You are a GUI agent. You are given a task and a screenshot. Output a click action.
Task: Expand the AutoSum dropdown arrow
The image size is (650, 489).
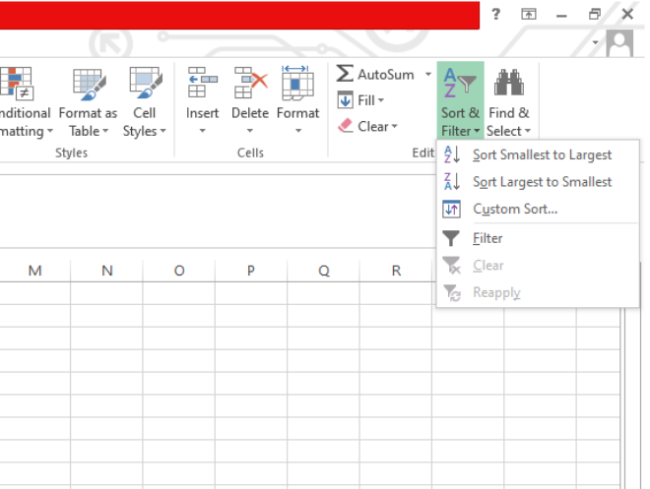click(428, 75)
